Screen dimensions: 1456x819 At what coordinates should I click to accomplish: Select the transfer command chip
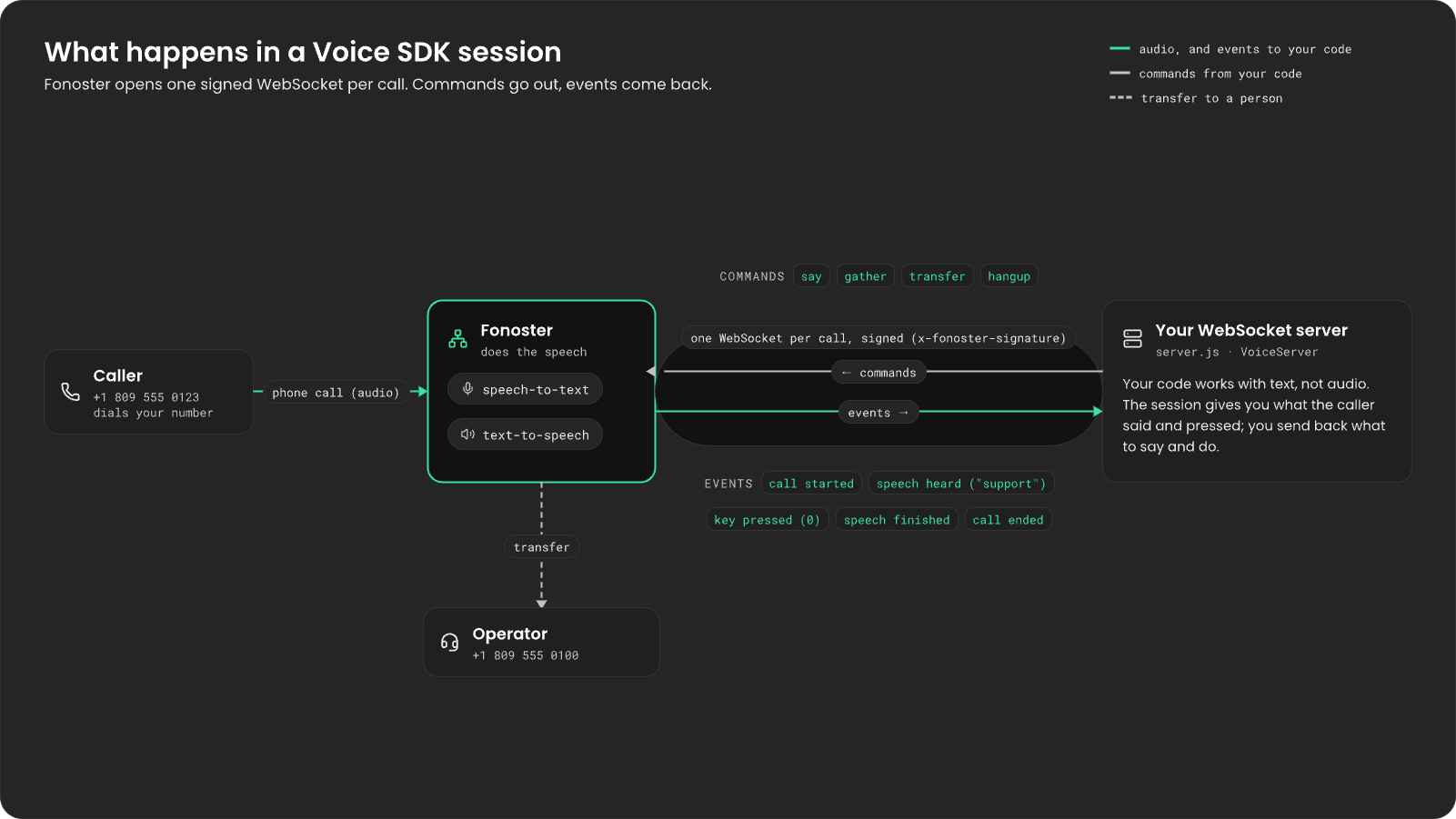937,276
